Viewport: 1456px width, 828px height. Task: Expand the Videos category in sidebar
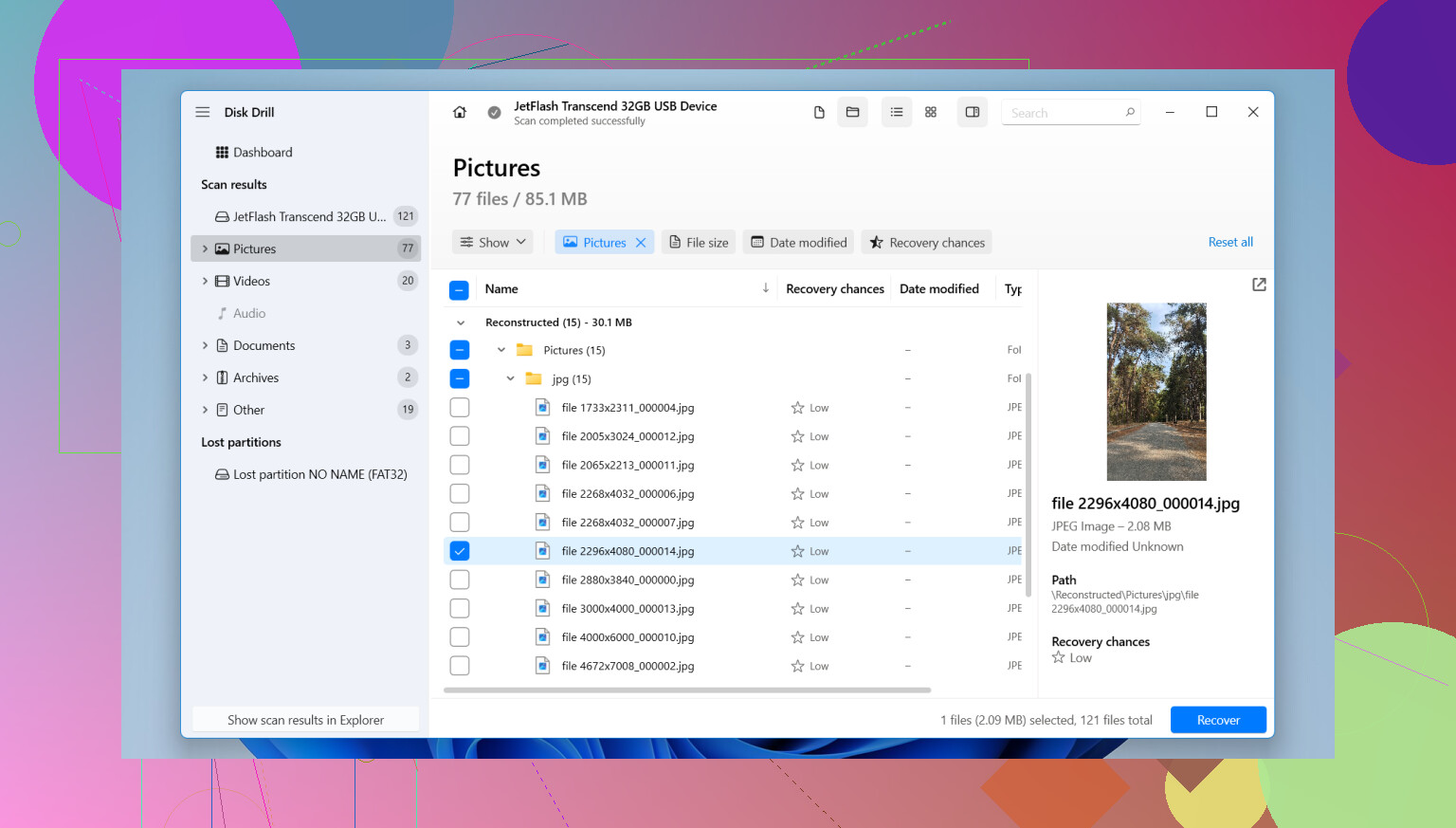tap(205, 281)
